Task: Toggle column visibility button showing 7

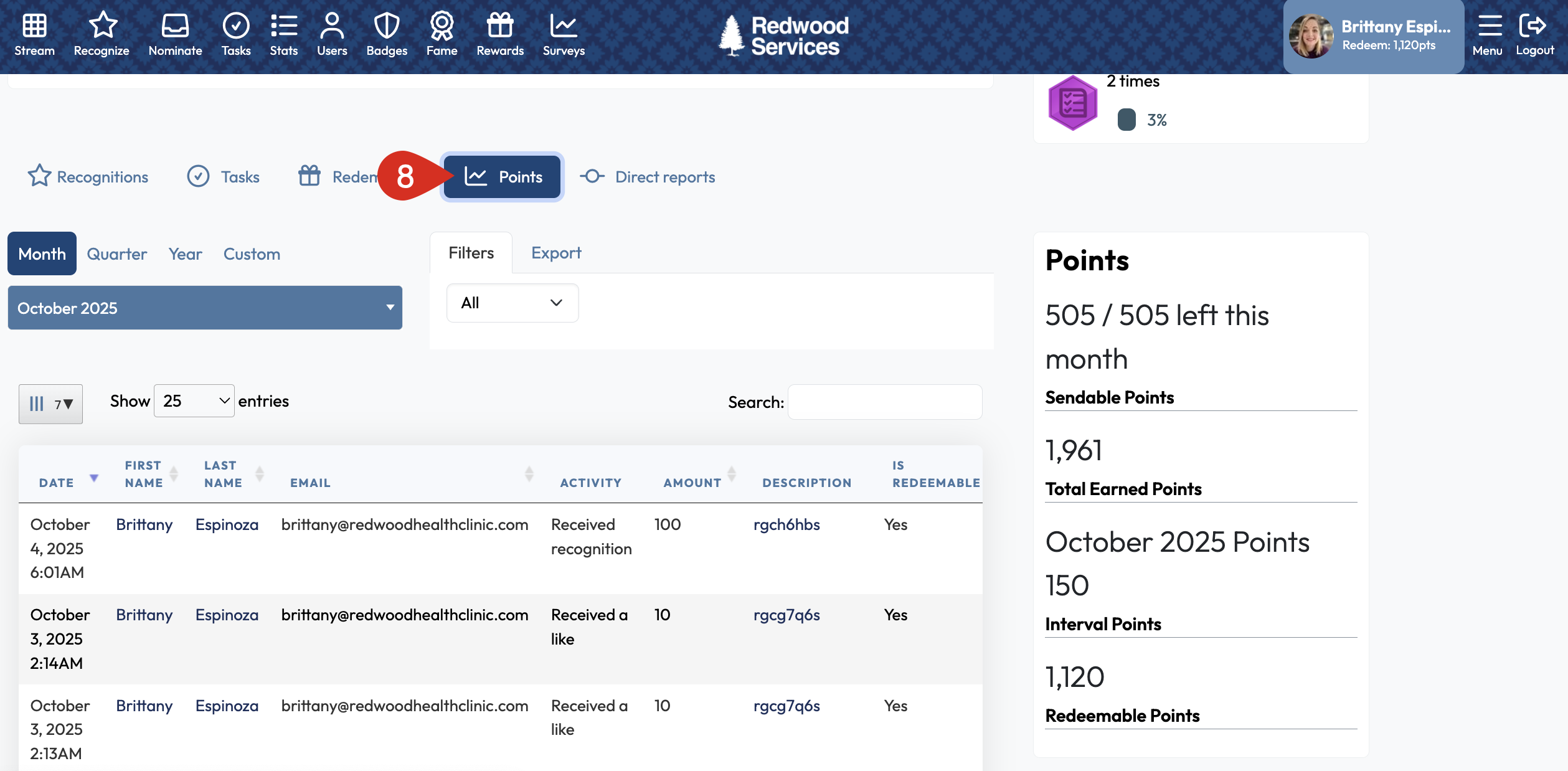Action: coord(50,404)
